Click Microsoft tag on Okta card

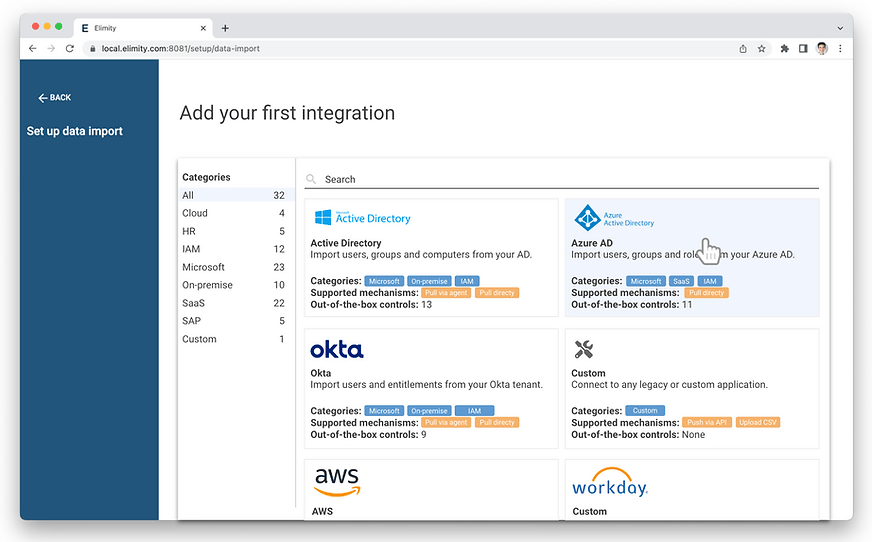pyautogui.click(x=384, y=411)
